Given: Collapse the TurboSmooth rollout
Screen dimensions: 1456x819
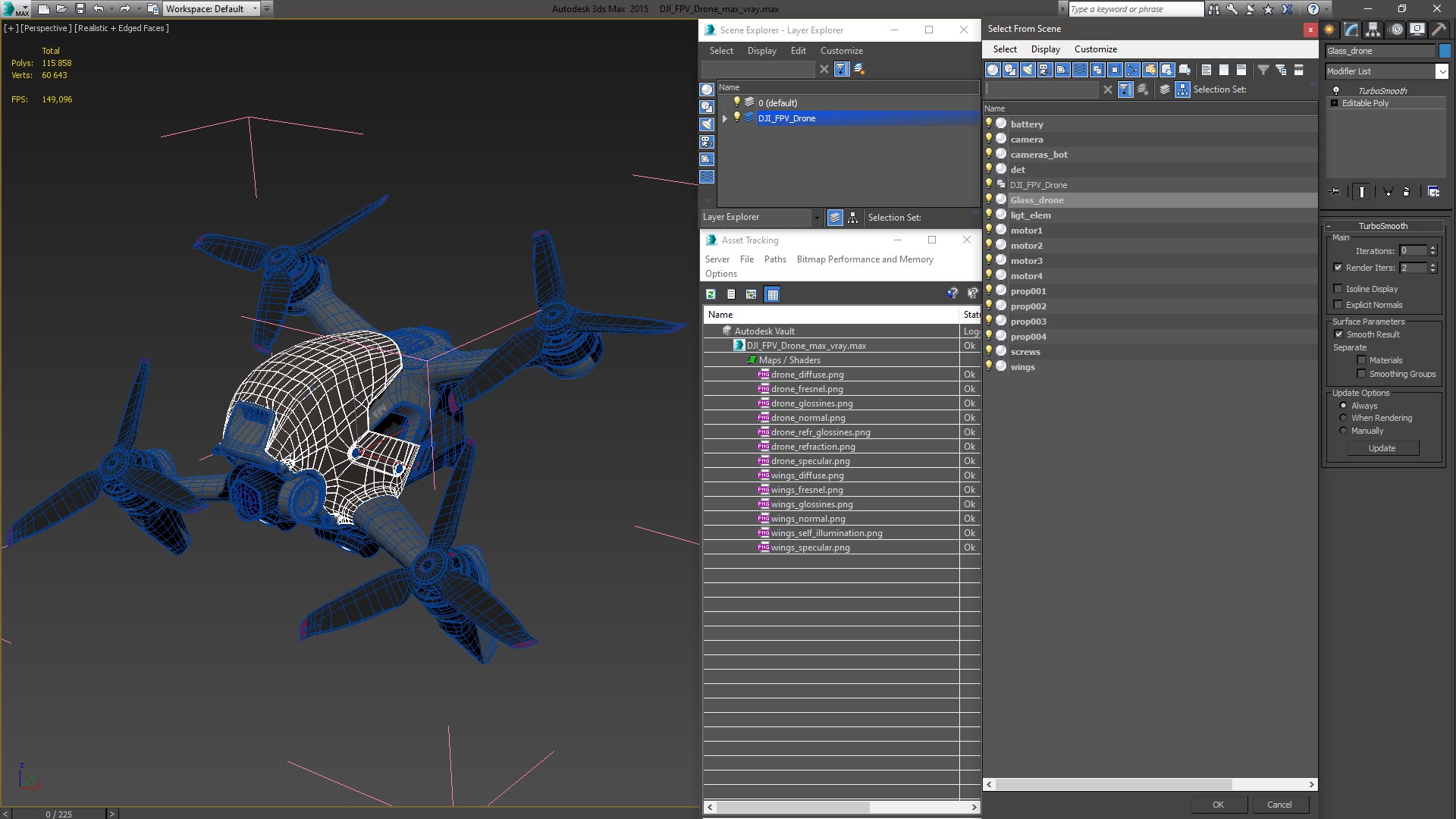Looking at the screenshot, I should click(x=1382, y=226).
